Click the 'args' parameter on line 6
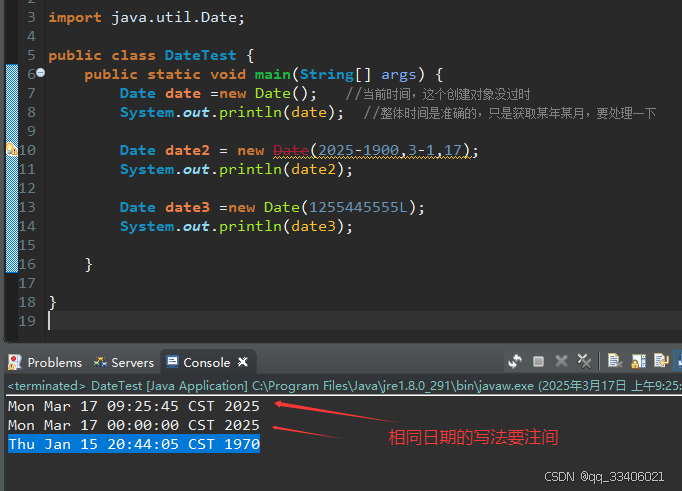Screen dimensions: 682x491 398,74
